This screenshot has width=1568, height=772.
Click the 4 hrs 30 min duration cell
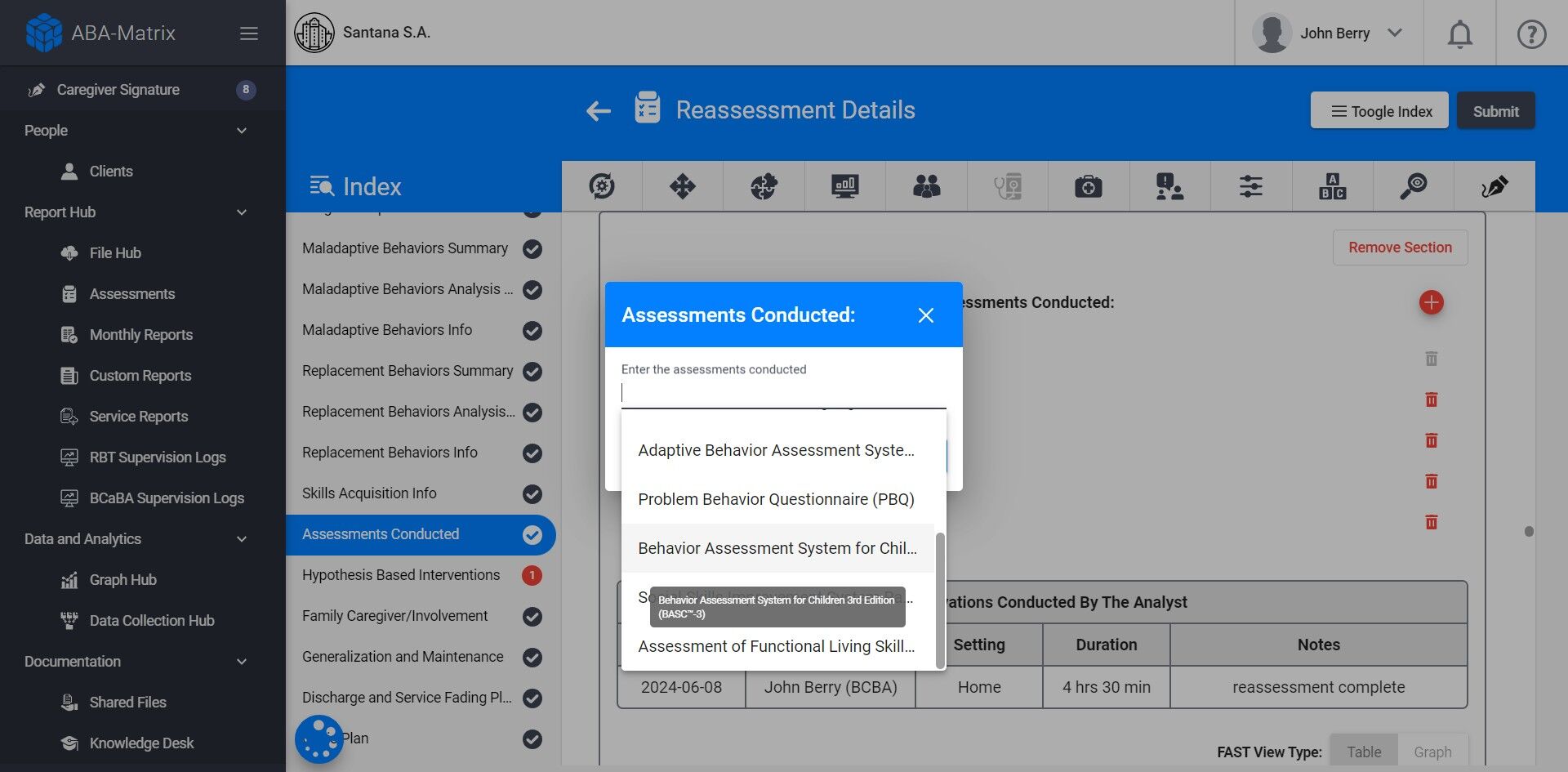click(x=1106, y=687)
